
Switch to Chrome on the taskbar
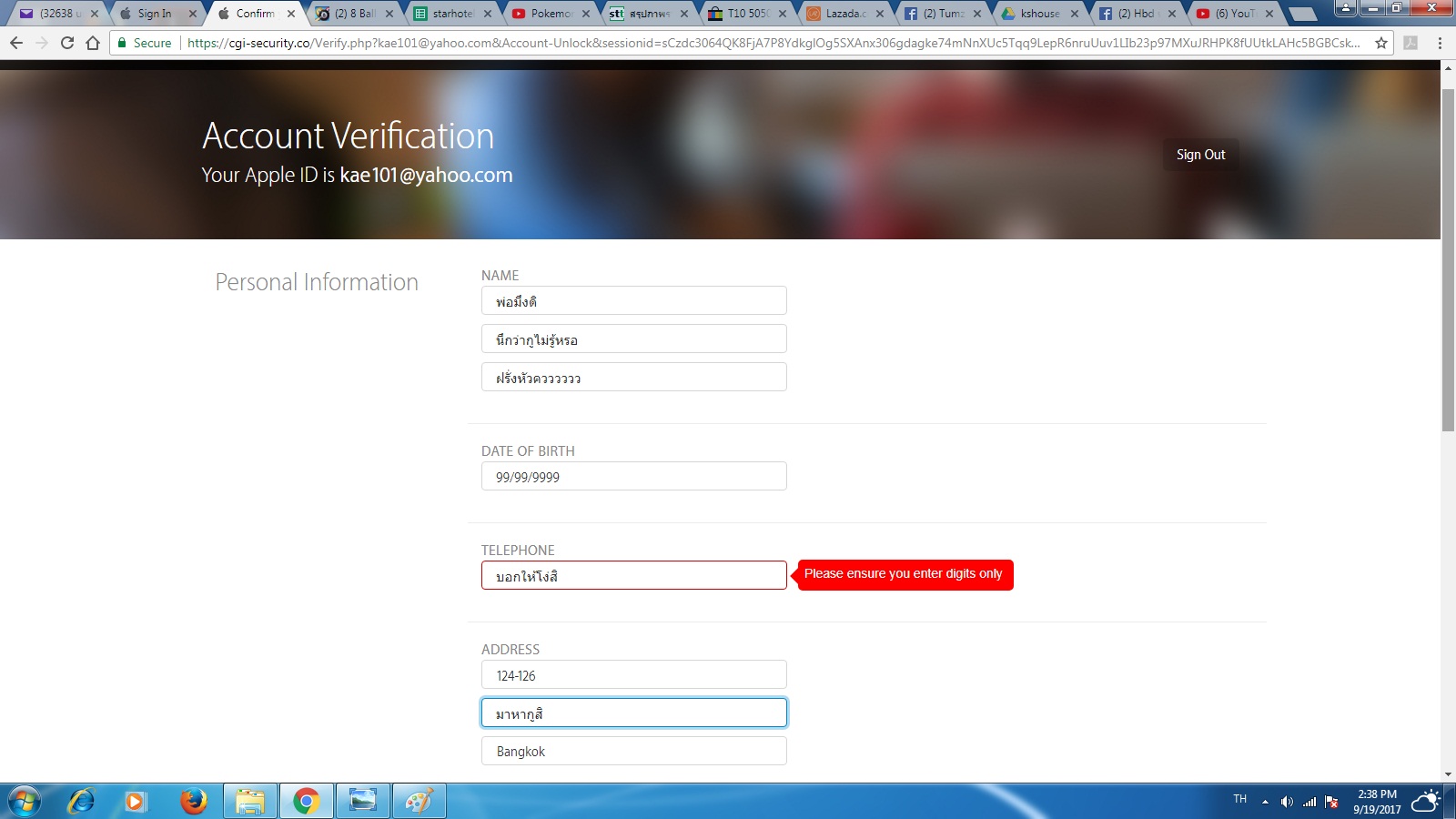[x=306, y=801]
